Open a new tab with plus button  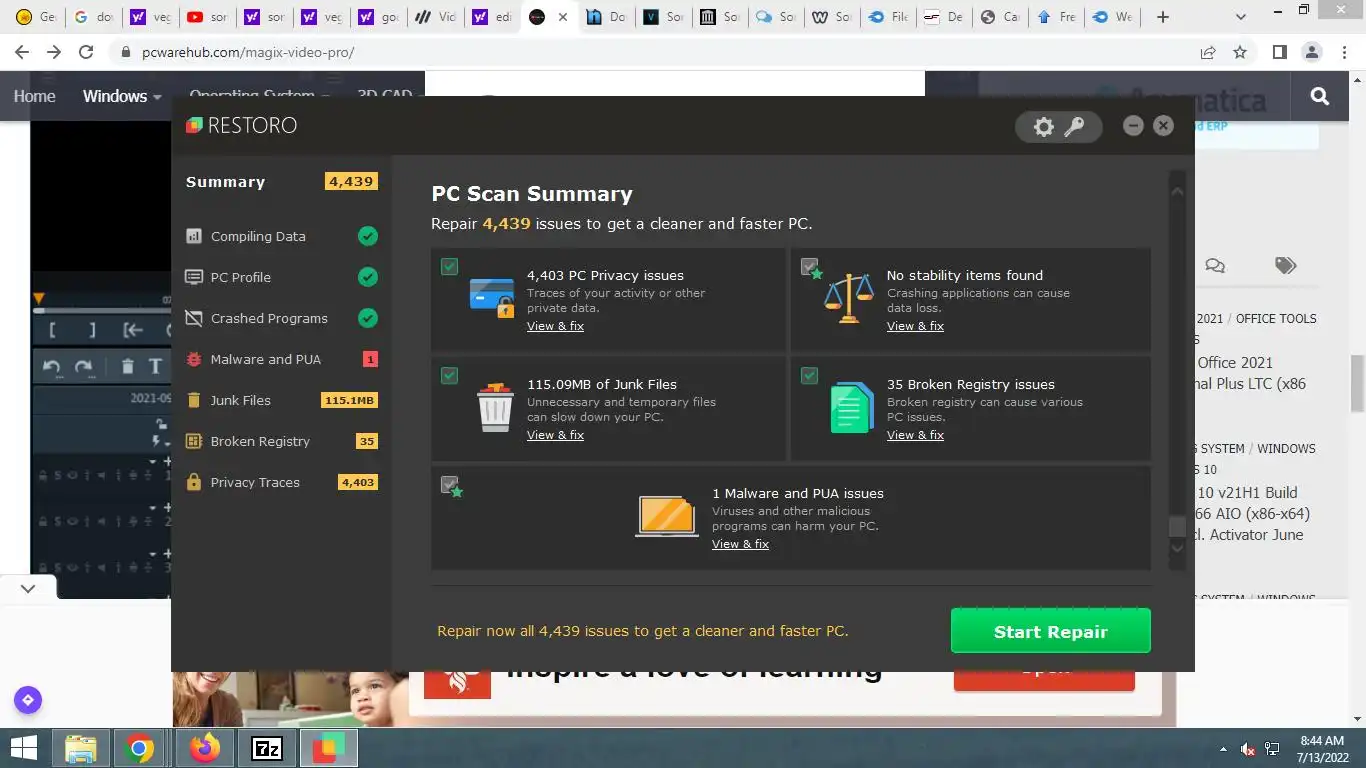(x=1162, y=17)
